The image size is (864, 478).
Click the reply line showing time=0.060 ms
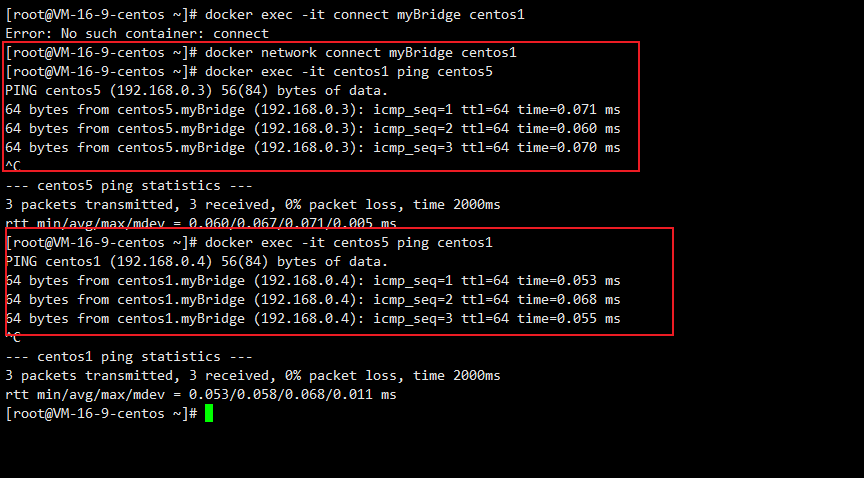[x=312, y=128]
